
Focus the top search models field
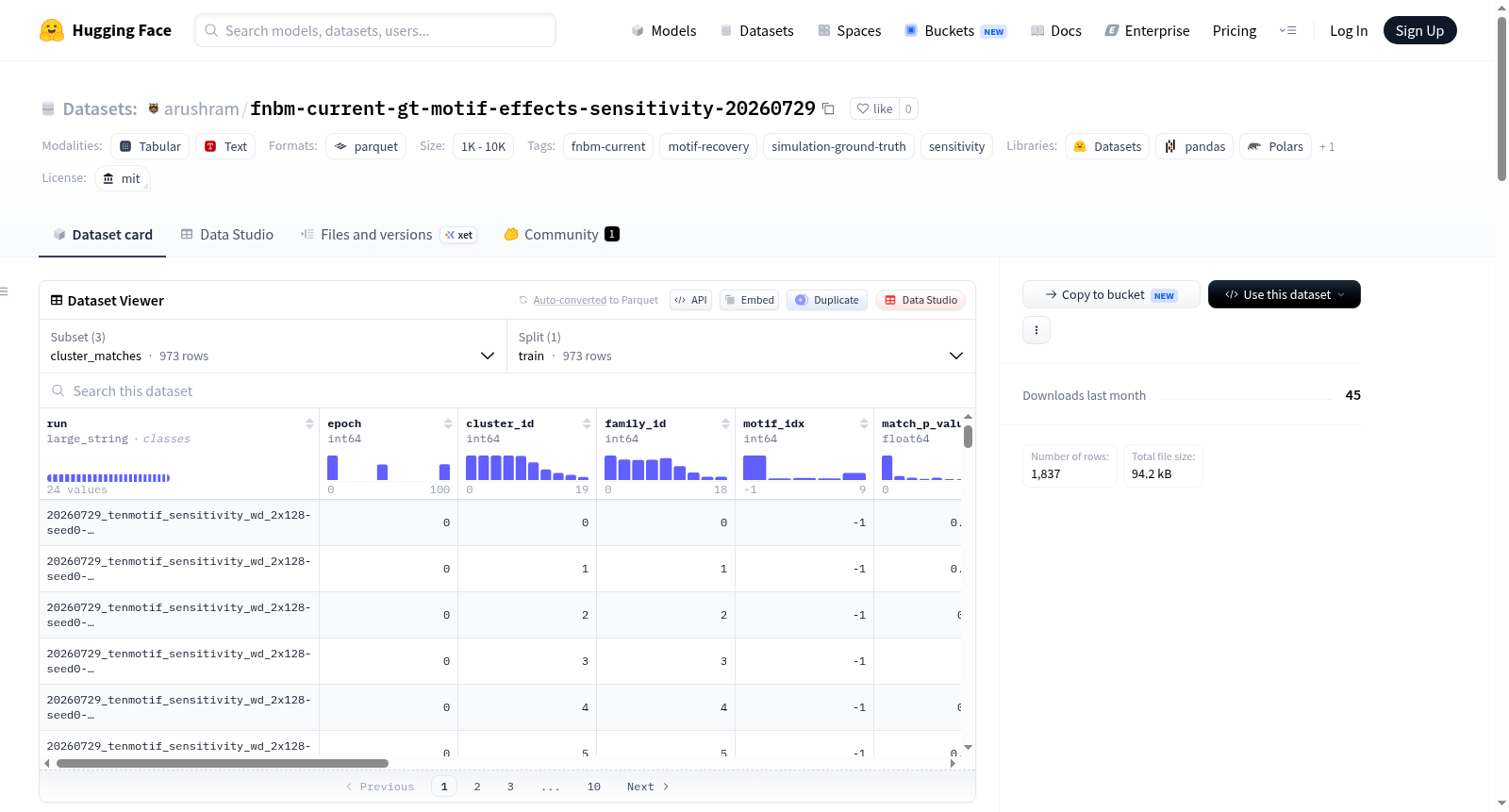(x=375, y=30)
